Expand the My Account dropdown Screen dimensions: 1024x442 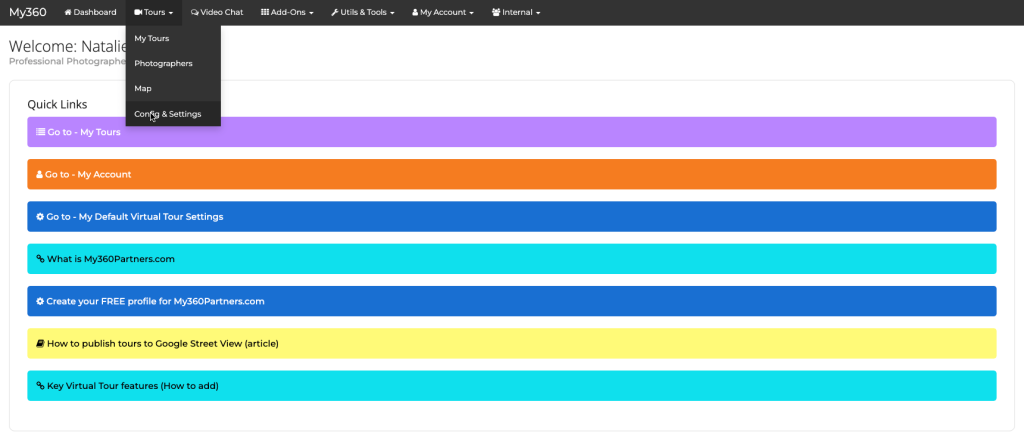(x=443, y=12)
